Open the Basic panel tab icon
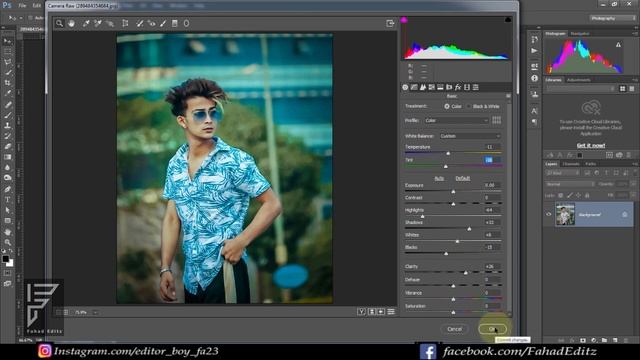Viewport: 640px width, 360px height. (405, 87)
